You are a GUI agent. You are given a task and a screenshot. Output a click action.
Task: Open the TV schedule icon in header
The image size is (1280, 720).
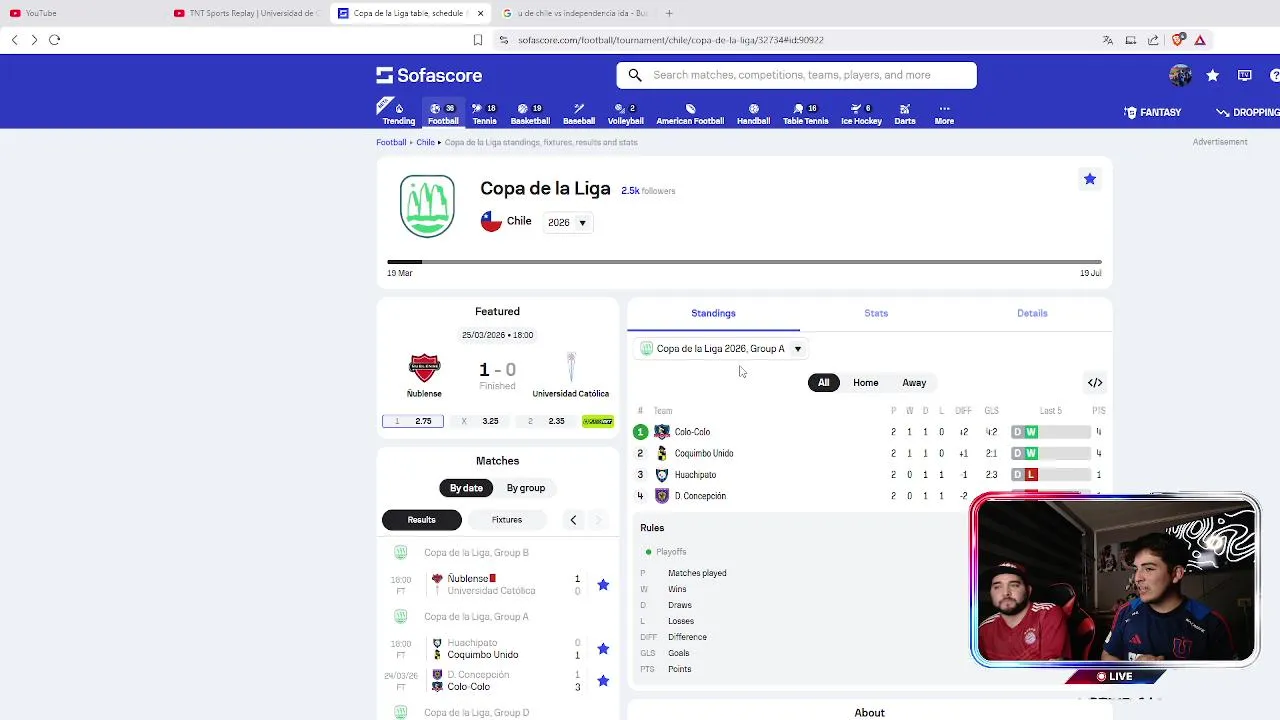(x=1245, y=75)
